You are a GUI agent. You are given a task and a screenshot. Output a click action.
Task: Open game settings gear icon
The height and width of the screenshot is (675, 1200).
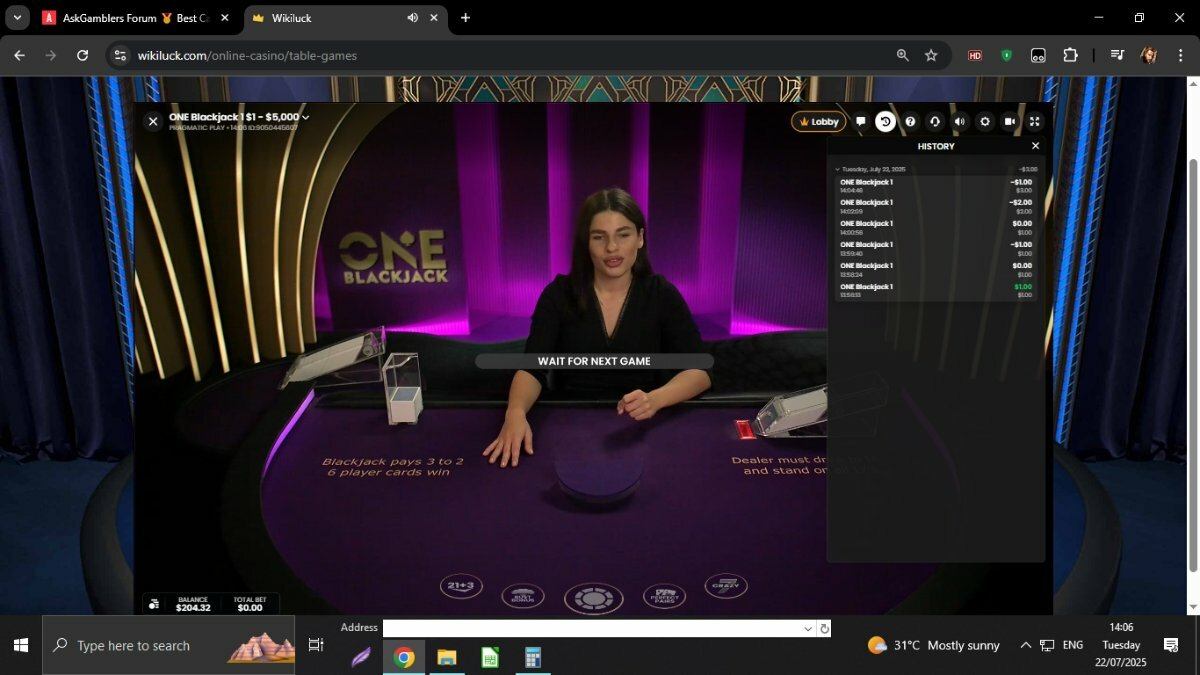coord(985,121)
